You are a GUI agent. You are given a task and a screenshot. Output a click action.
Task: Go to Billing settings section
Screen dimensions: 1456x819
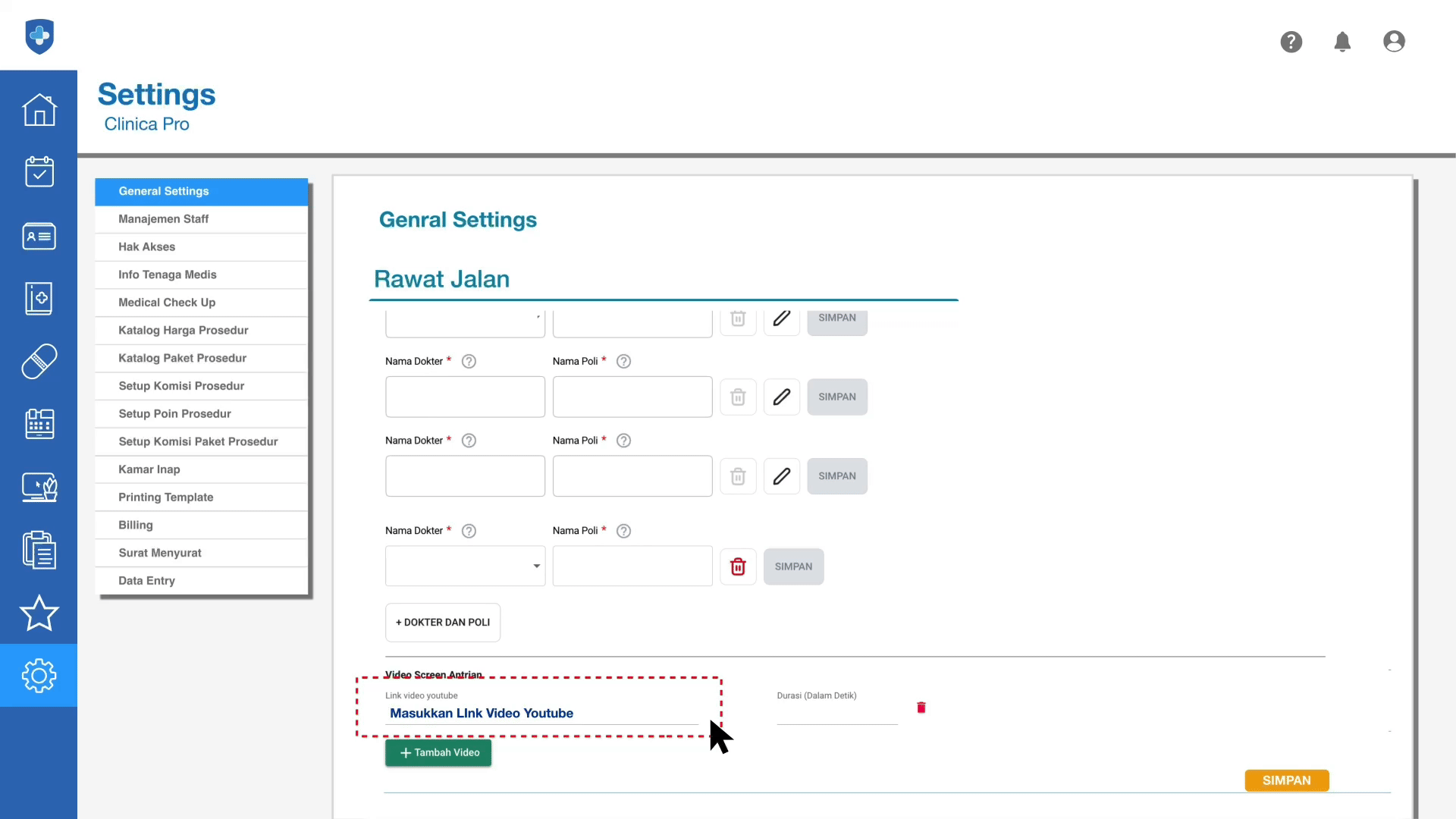[136, 525]
